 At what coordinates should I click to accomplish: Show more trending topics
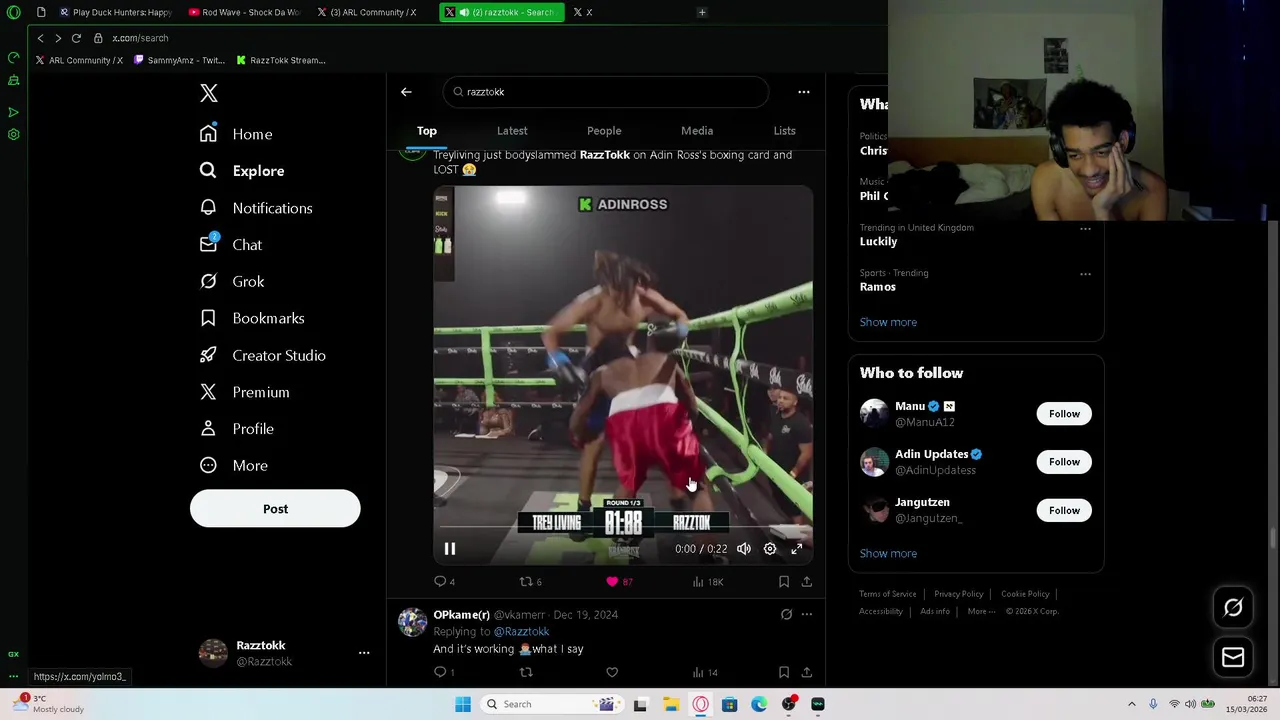point(888,322)
